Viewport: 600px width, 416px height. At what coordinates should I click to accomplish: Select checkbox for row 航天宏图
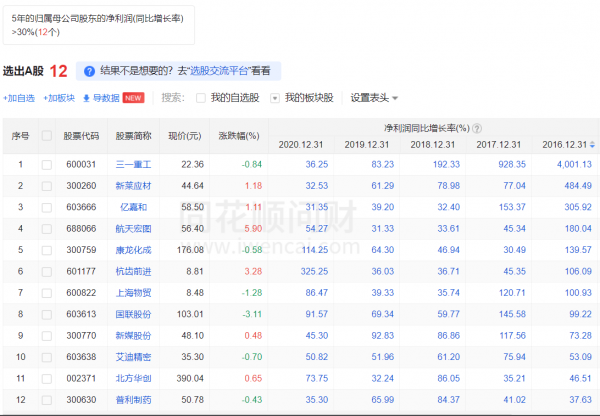click(47, 229)
